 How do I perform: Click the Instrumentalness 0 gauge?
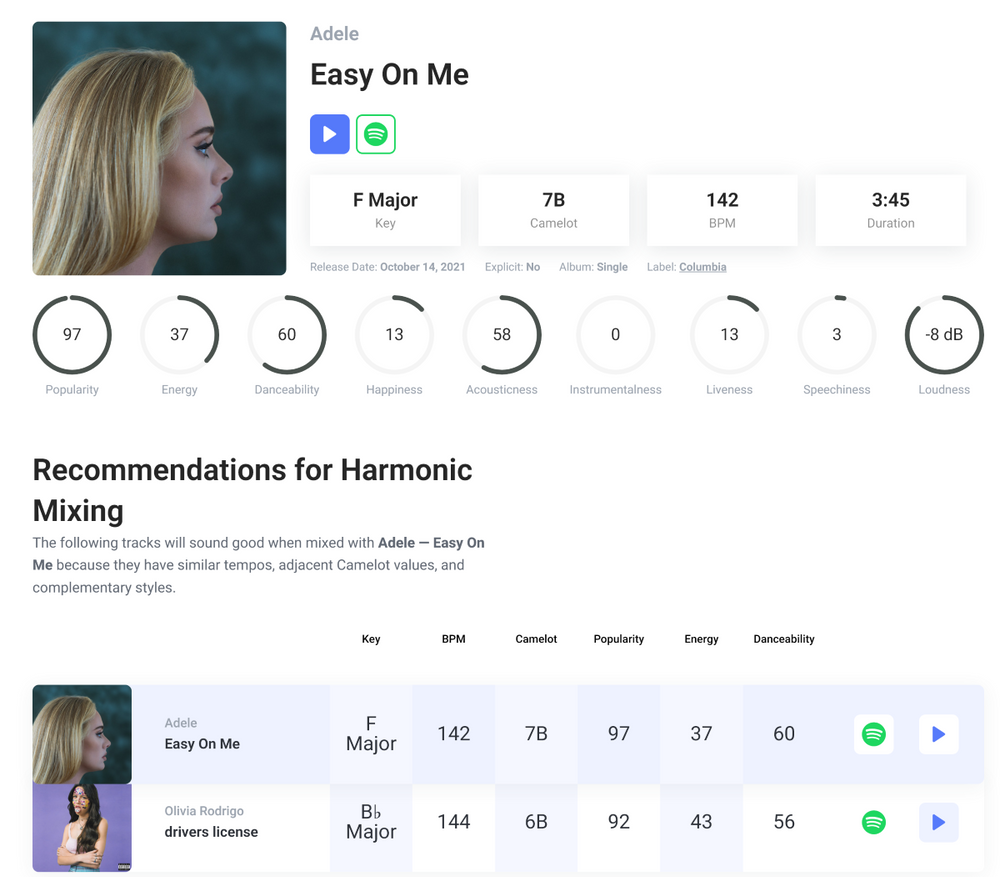point(615,335)
